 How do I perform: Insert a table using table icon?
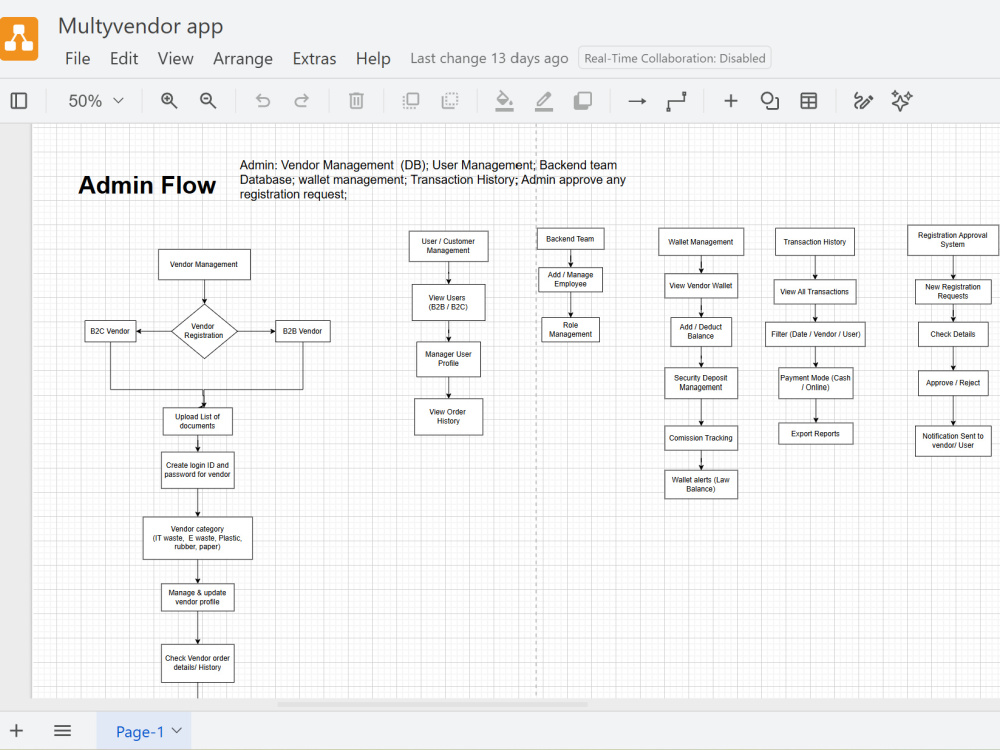(809, 101)
